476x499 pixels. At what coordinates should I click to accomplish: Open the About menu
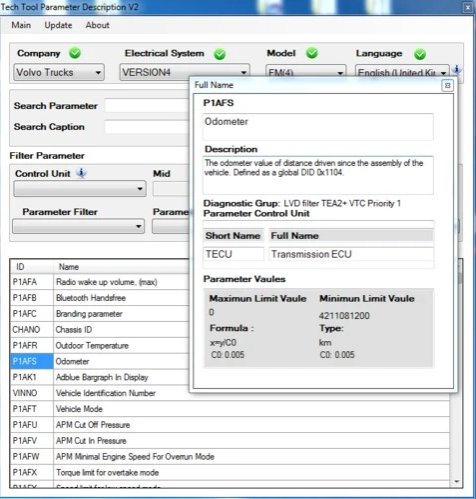[97, 25]
